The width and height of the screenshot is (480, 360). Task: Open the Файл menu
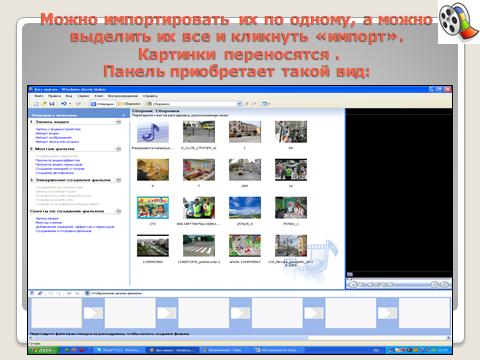(x=39, y=96)
